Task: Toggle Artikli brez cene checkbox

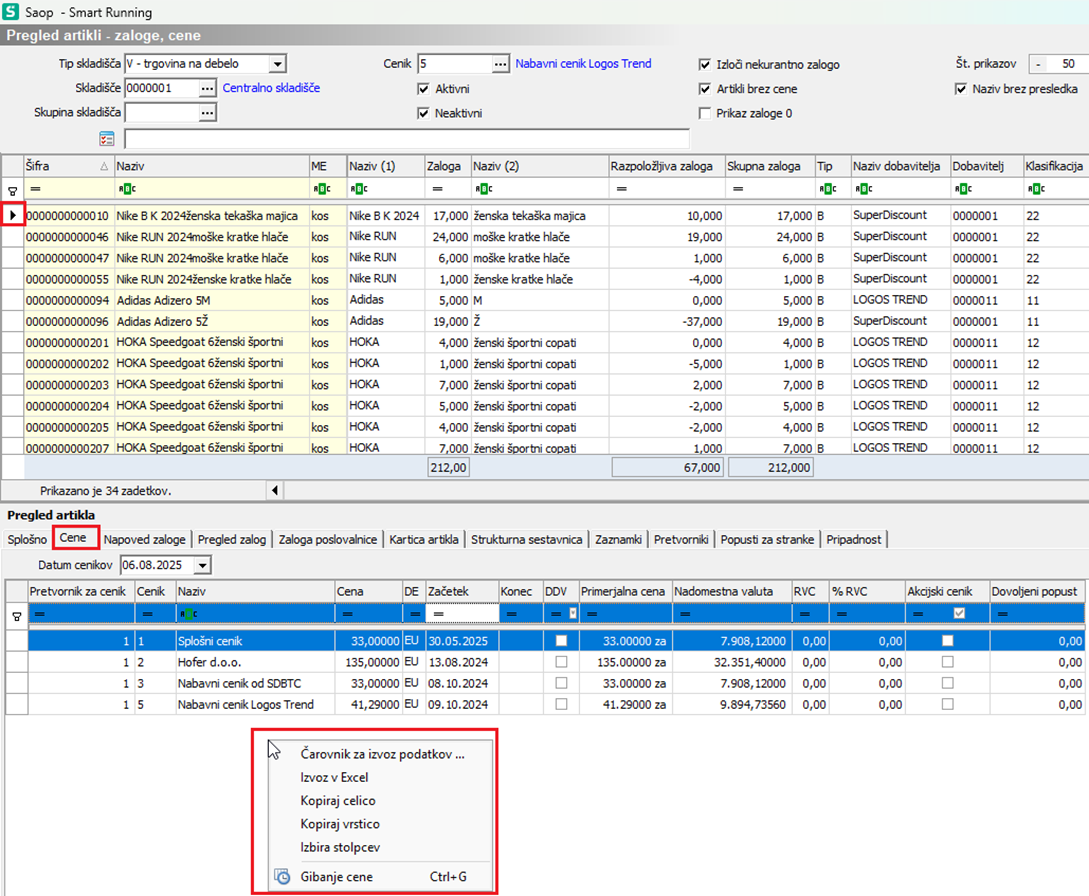Action: click(x=704, y=89)
